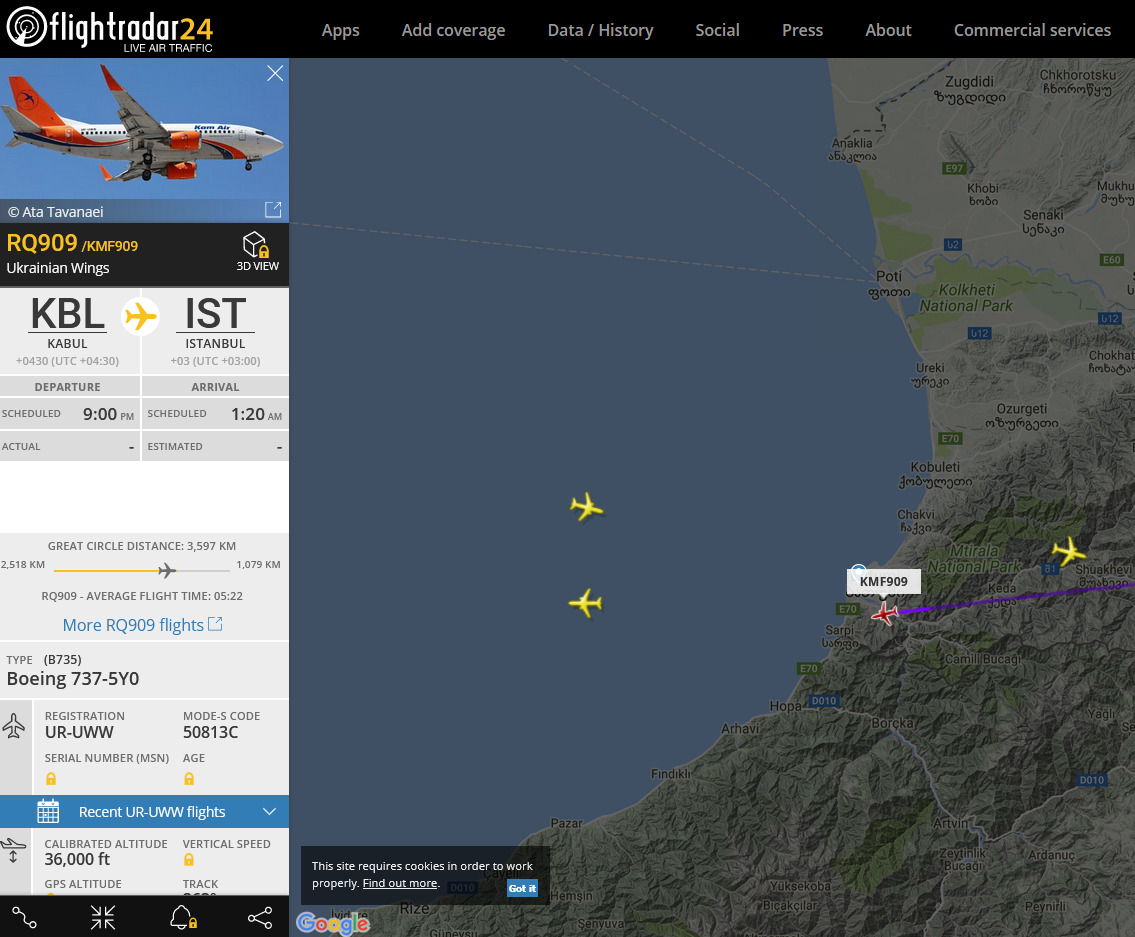Image resolution: width=1135 pixels, height=937 pixels.
Task: Click the flight progress bar plane marker
Action: [x=167, y=571]
